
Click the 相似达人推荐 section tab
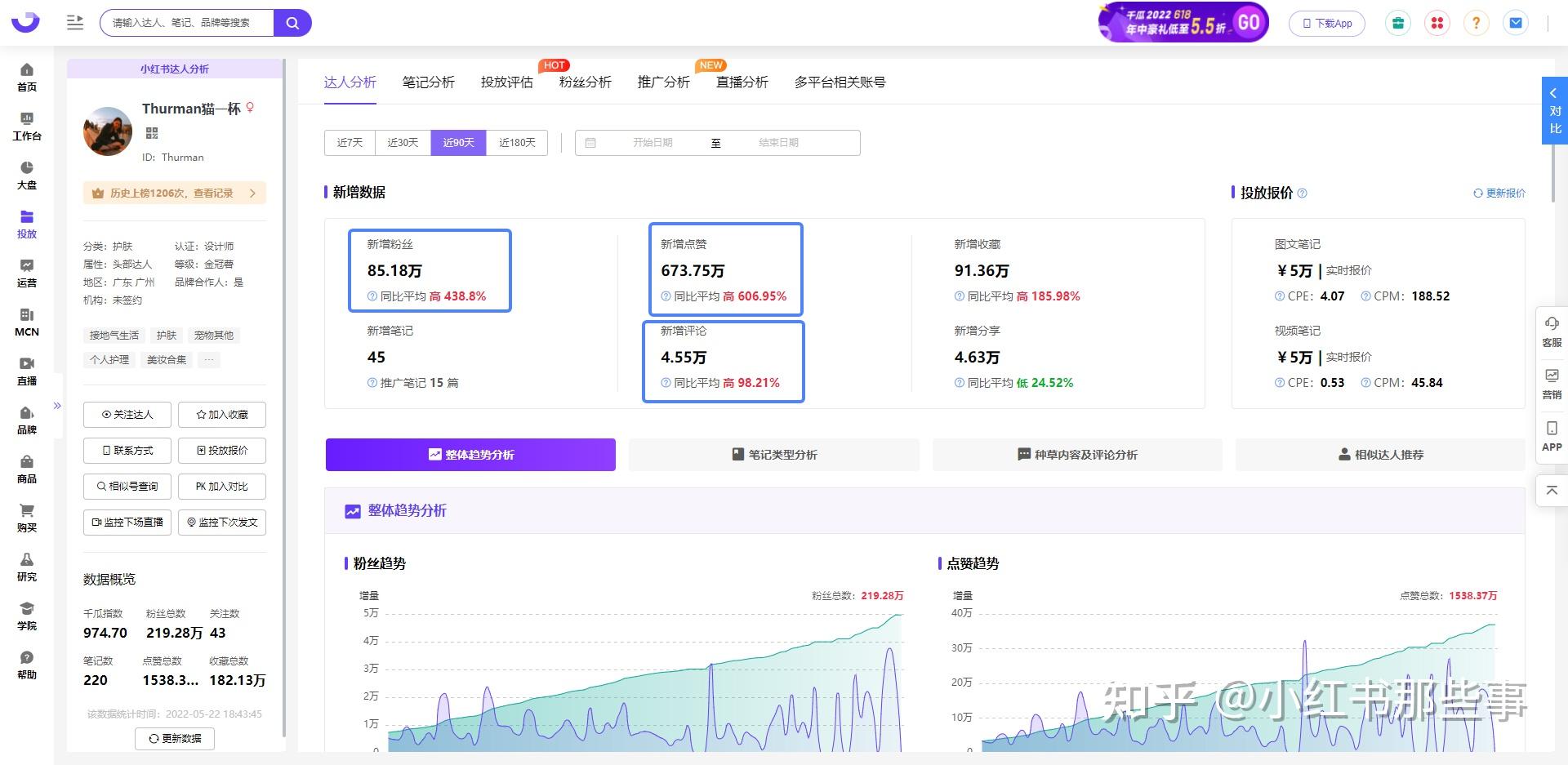1380,455
